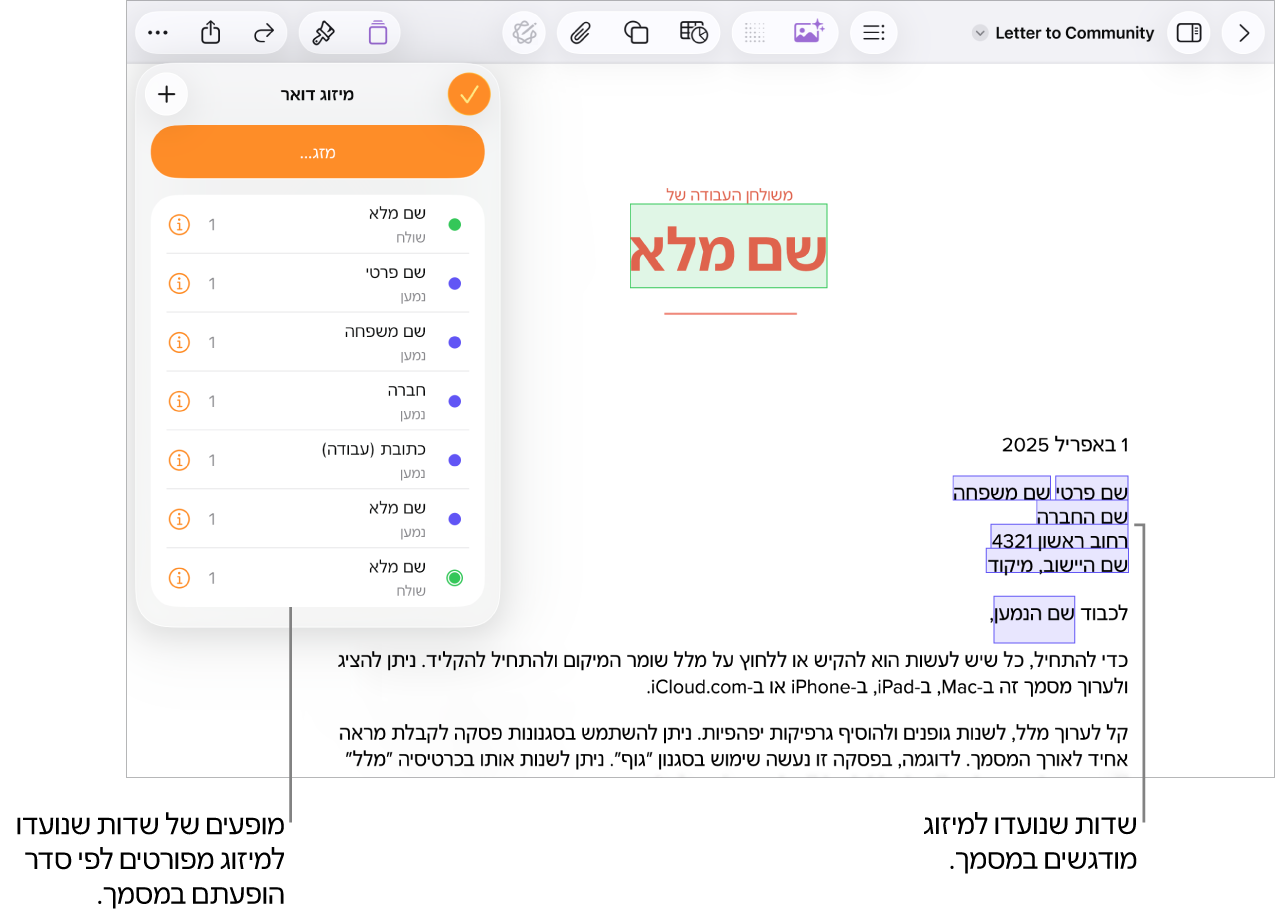This screenshot has width=1276, height=913.
Task: Click the משולחן העבודה של heading text
Action: (729, 195)
